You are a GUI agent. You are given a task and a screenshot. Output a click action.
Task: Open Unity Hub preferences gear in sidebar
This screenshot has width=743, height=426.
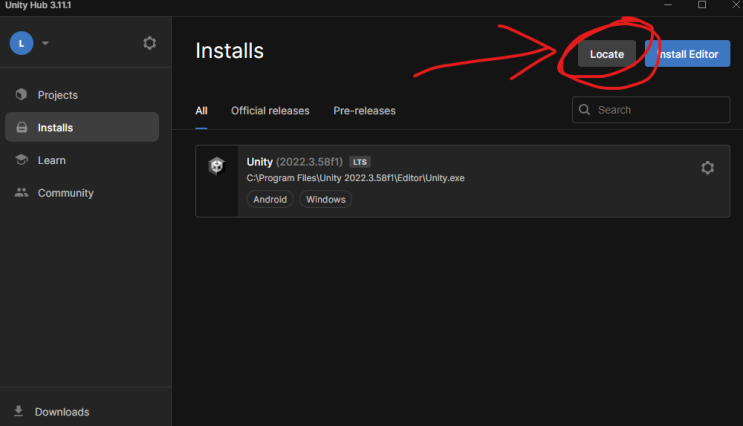point(150,43)
